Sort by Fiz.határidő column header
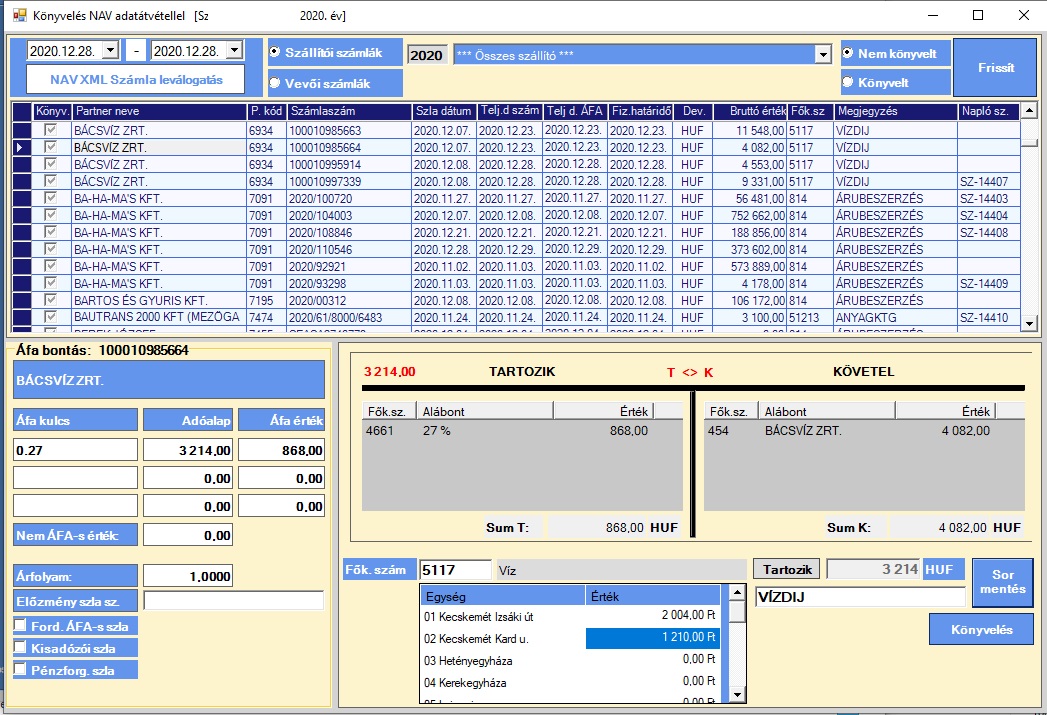The height and width of the screenshot is (715, 1047). (640, 111)
